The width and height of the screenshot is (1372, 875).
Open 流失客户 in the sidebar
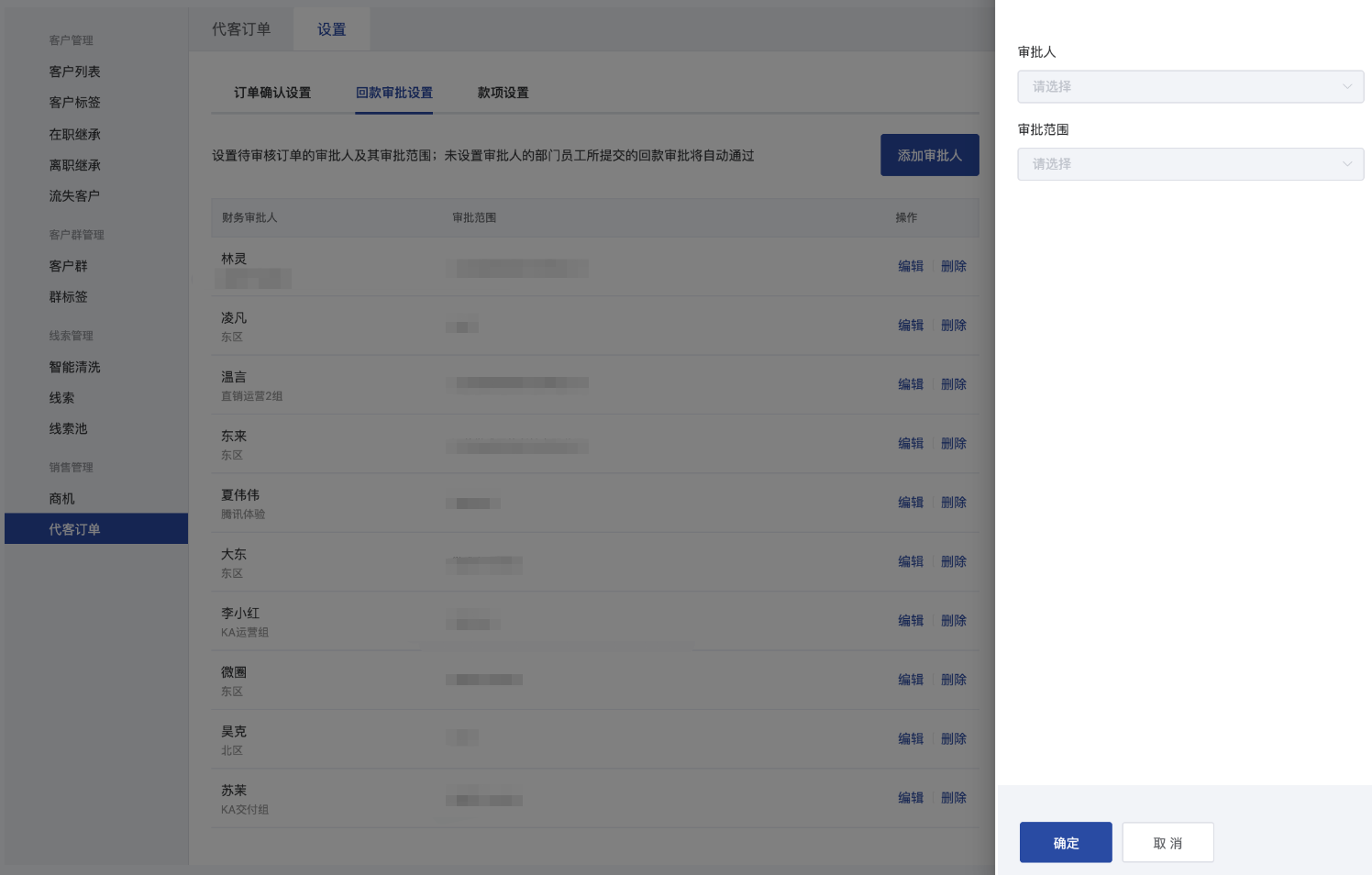[74, 196]
